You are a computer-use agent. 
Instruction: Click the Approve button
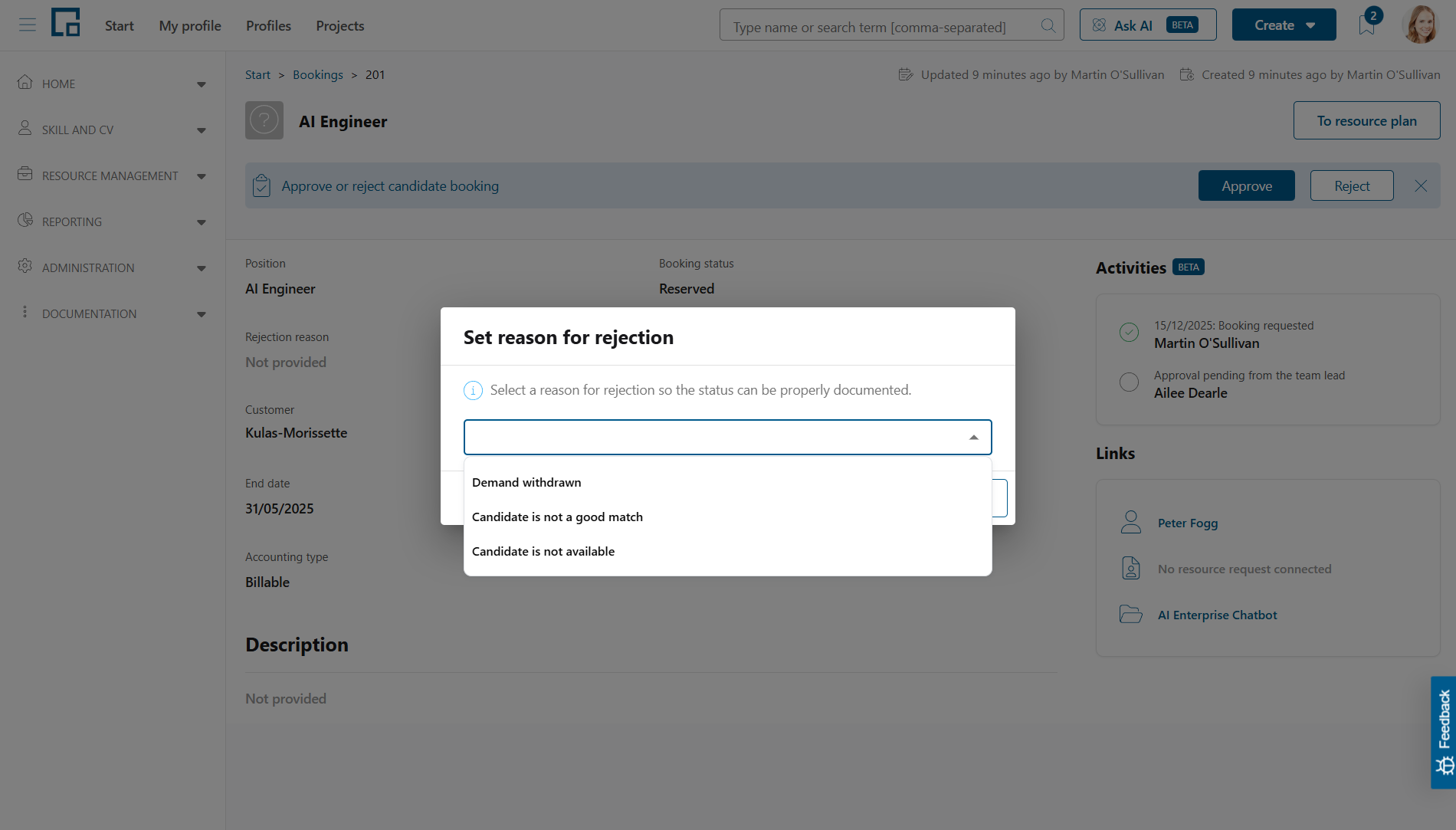tap(1246, 185)
